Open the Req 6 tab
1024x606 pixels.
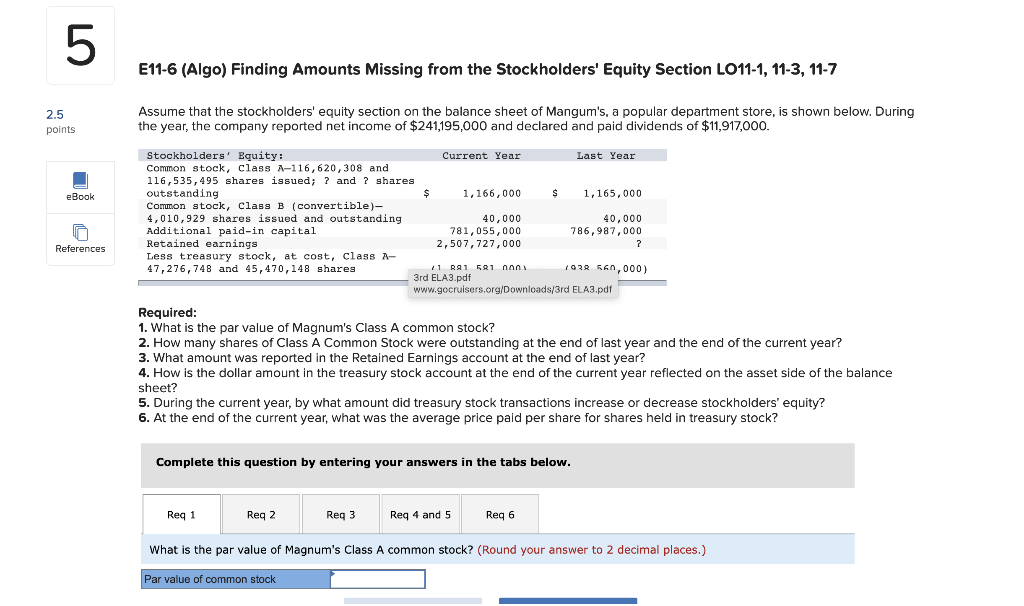pyautogui.click(x=499, y=513)
